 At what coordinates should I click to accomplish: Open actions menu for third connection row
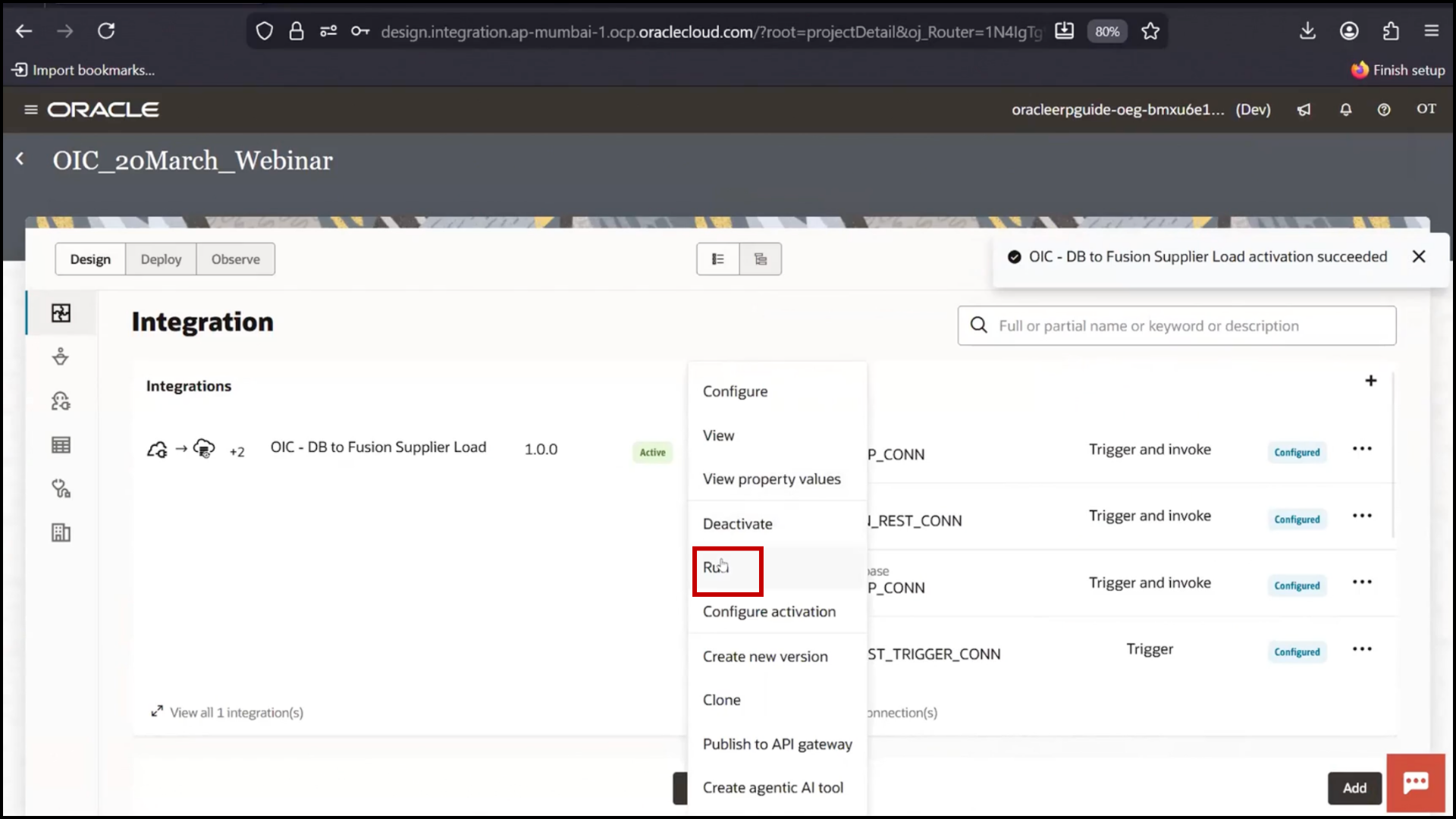tap(1362, 582)
